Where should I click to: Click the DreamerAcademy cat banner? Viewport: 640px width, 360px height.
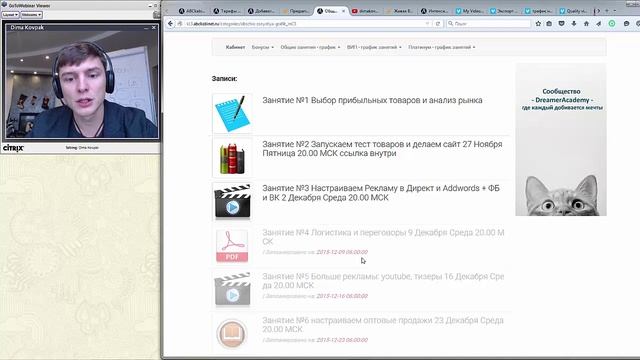click(x=561, y=139)
